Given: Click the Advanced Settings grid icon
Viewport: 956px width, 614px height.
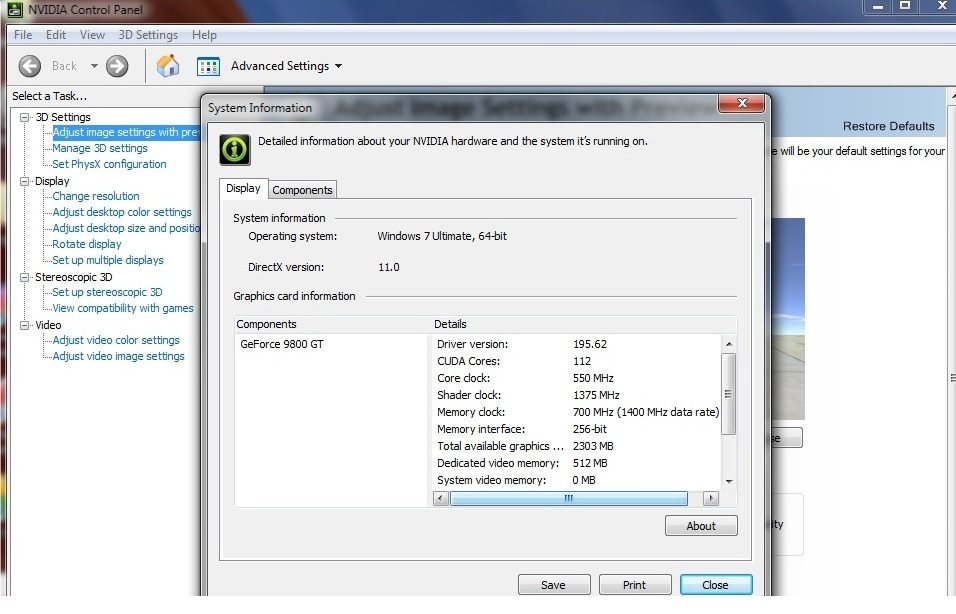Looking at the screenshot, I should click(209, 66).
